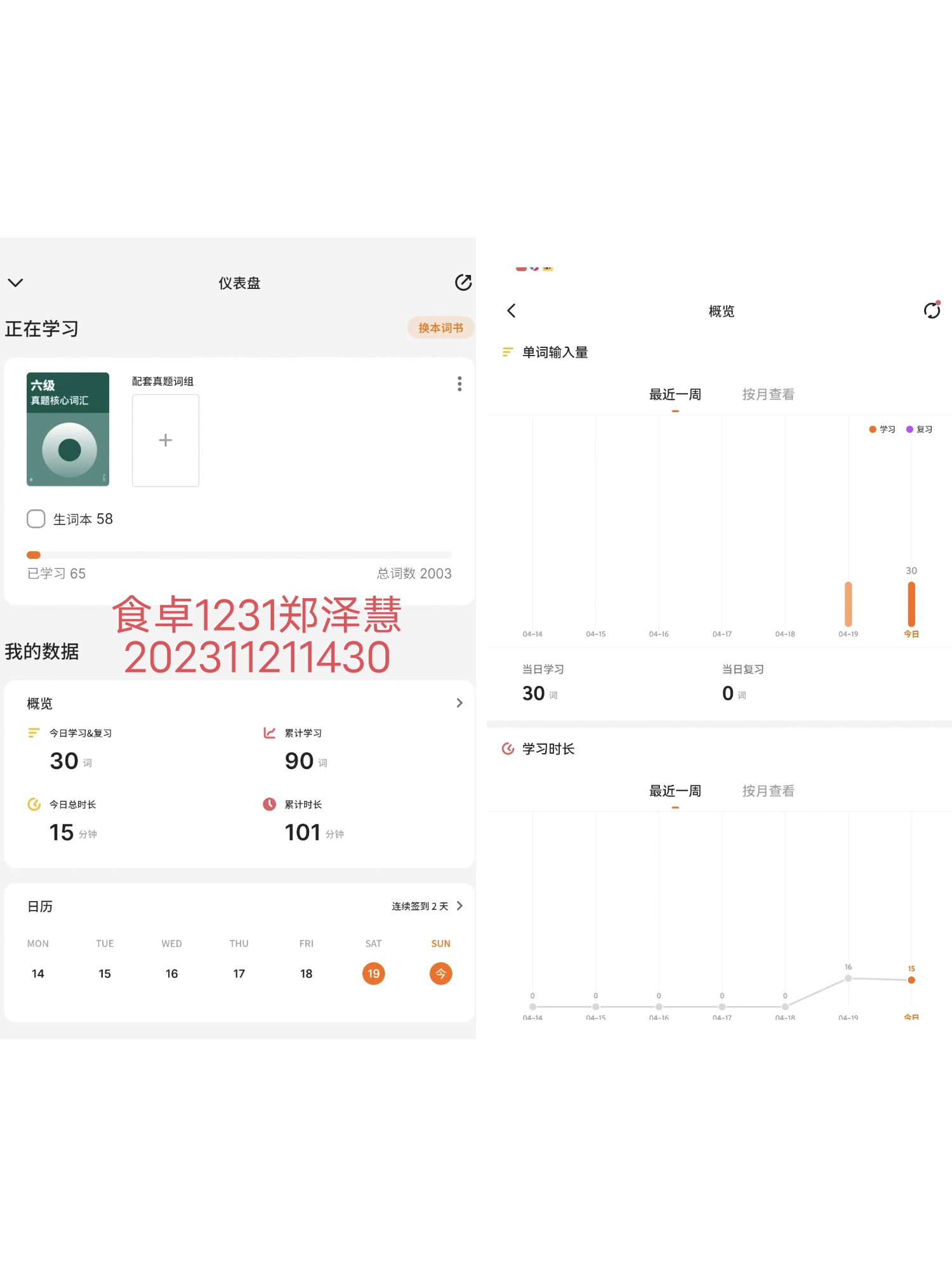952x1270 pixels.
Task: Open the 六级真题核心词汇 book cover
Action: coord(68,429)
